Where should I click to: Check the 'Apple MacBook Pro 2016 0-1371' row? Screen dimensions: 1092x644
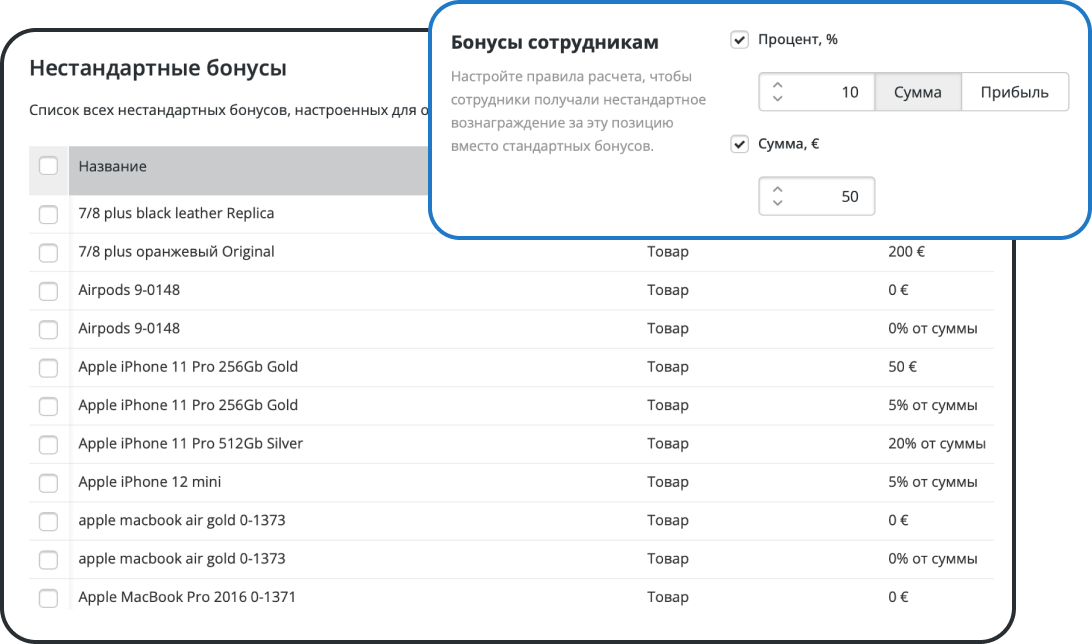point(48,598)
